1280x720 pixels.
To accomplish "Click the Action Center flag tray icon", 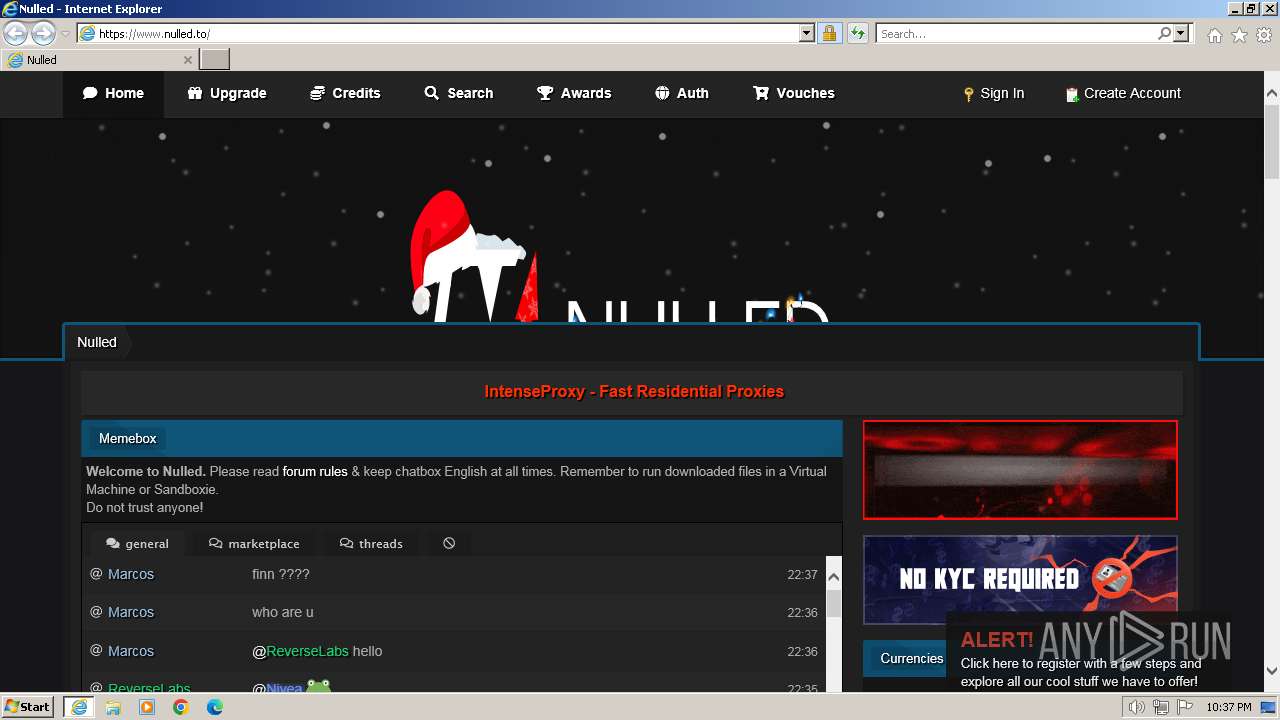I will coord(1185,707).
